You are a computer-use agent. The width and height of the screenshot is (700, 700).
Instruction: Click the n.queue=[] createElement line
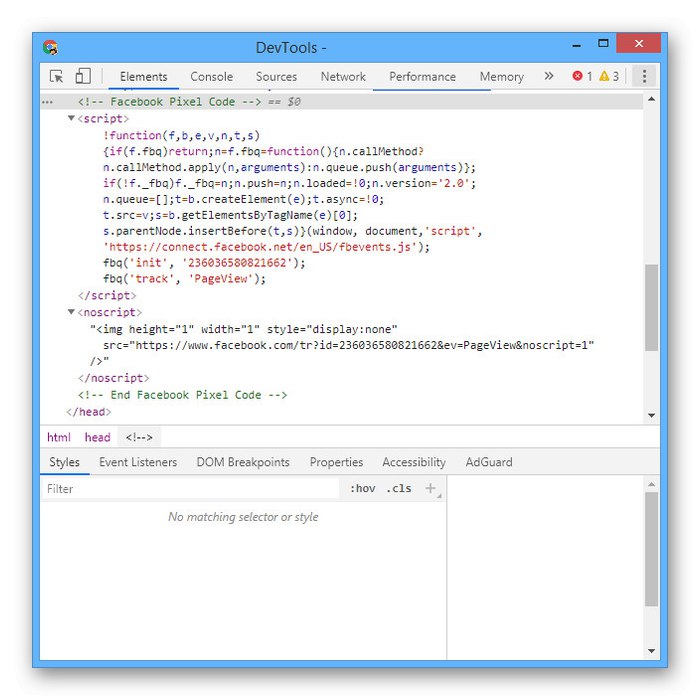[x=243, y=199]
